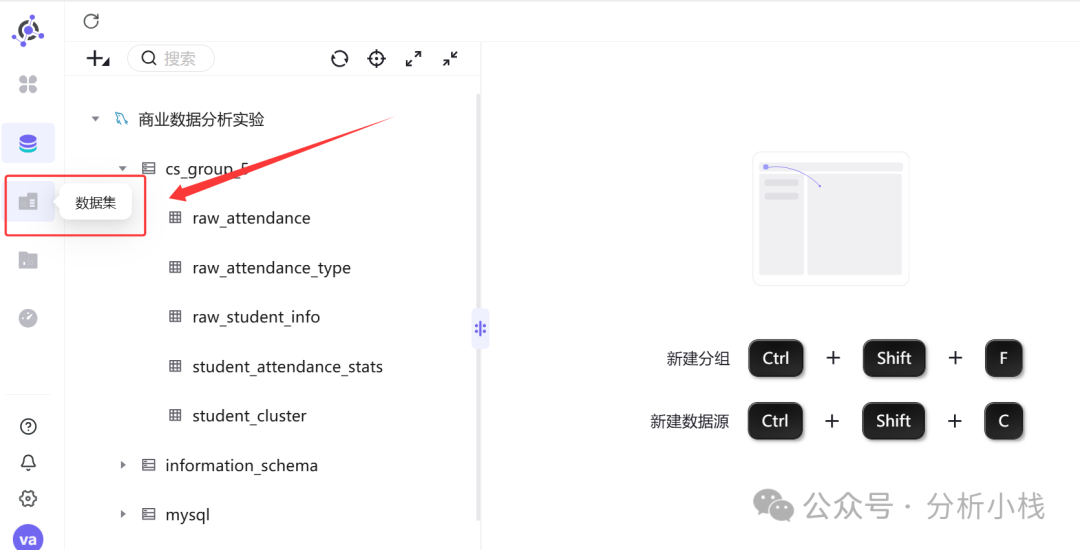Click the sync refresh tree icon
This screenshot has width=1080, height=550.
click(x=340, y=59)
